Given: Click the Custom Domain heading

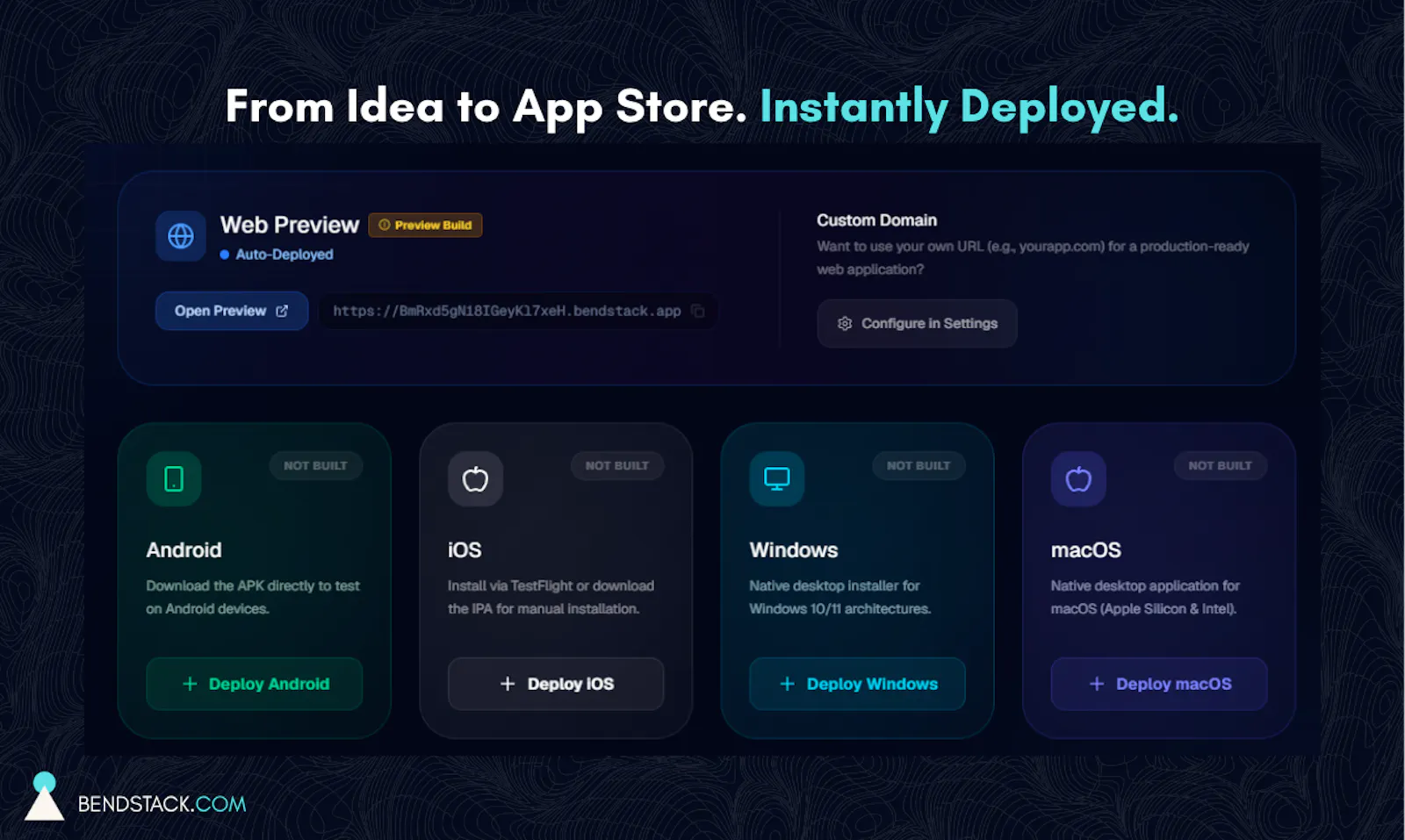Looking at the screenshot, I should [876, 220].
